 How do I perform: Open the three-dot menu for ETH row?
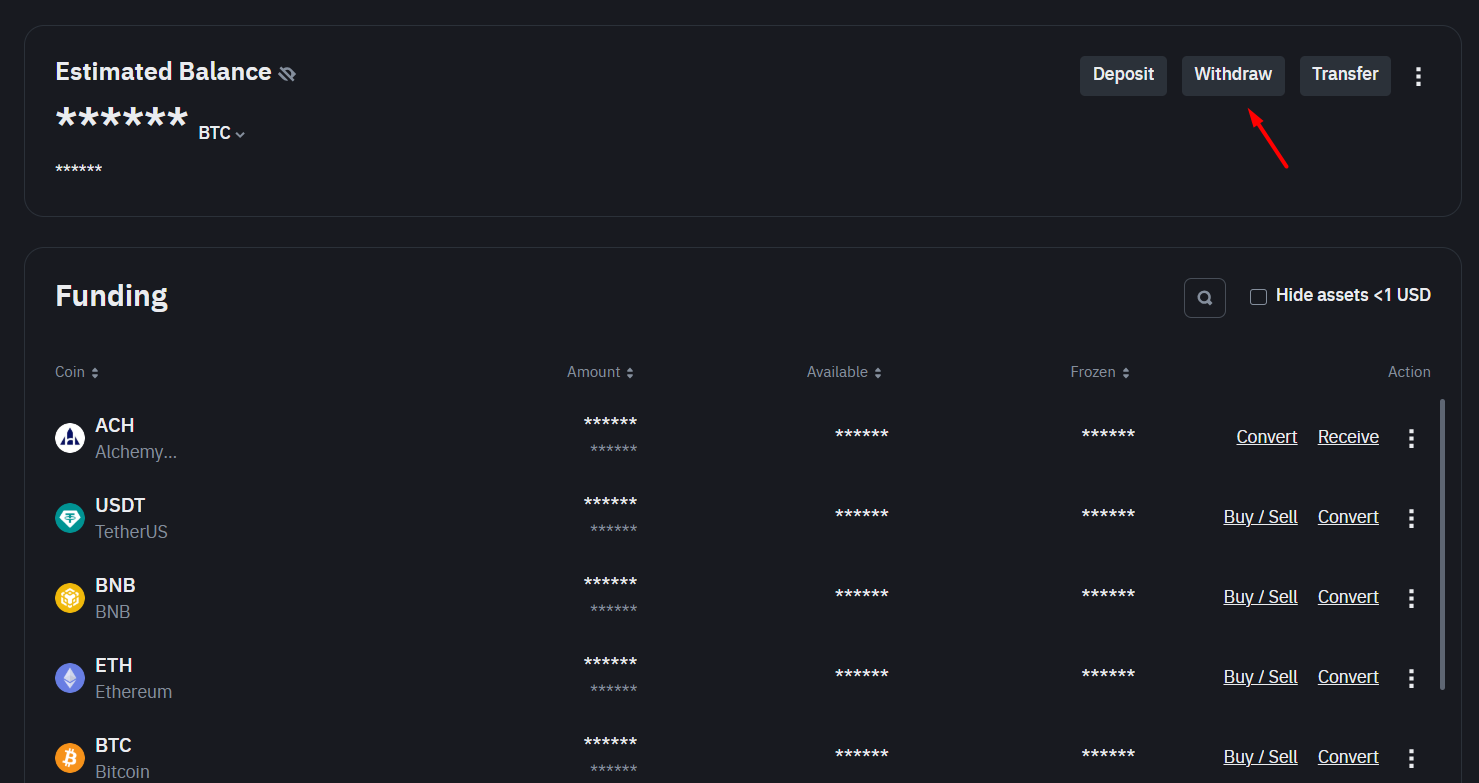[1411, 678]
